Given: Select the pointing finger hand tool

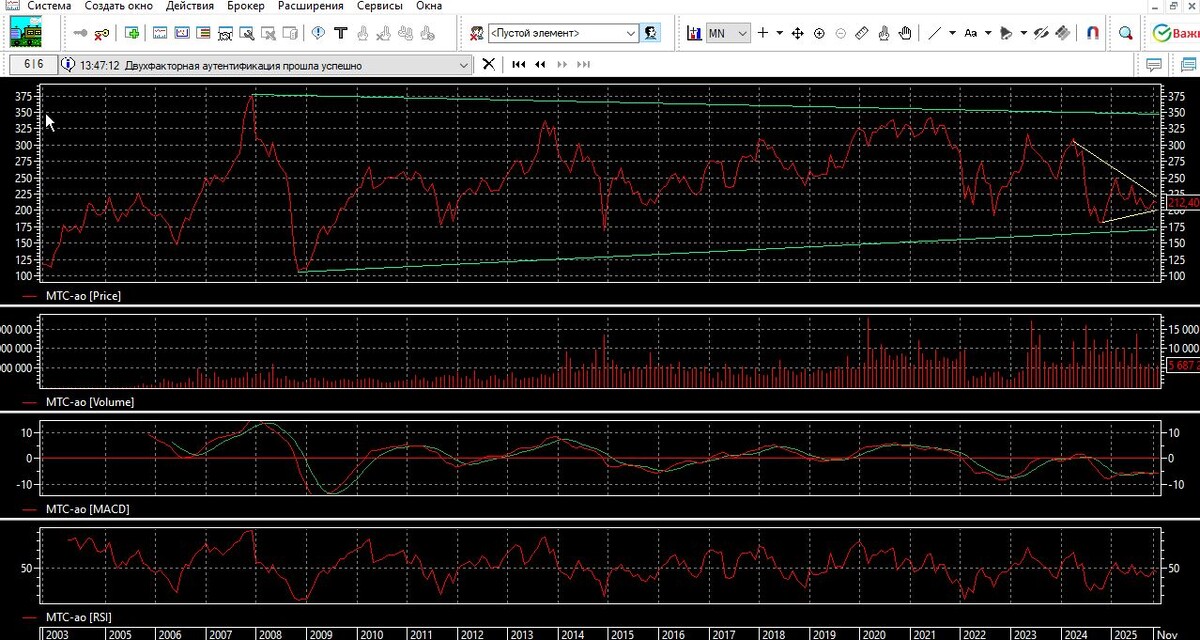Looking at the screenshot, I should click(x=884, y=33).
